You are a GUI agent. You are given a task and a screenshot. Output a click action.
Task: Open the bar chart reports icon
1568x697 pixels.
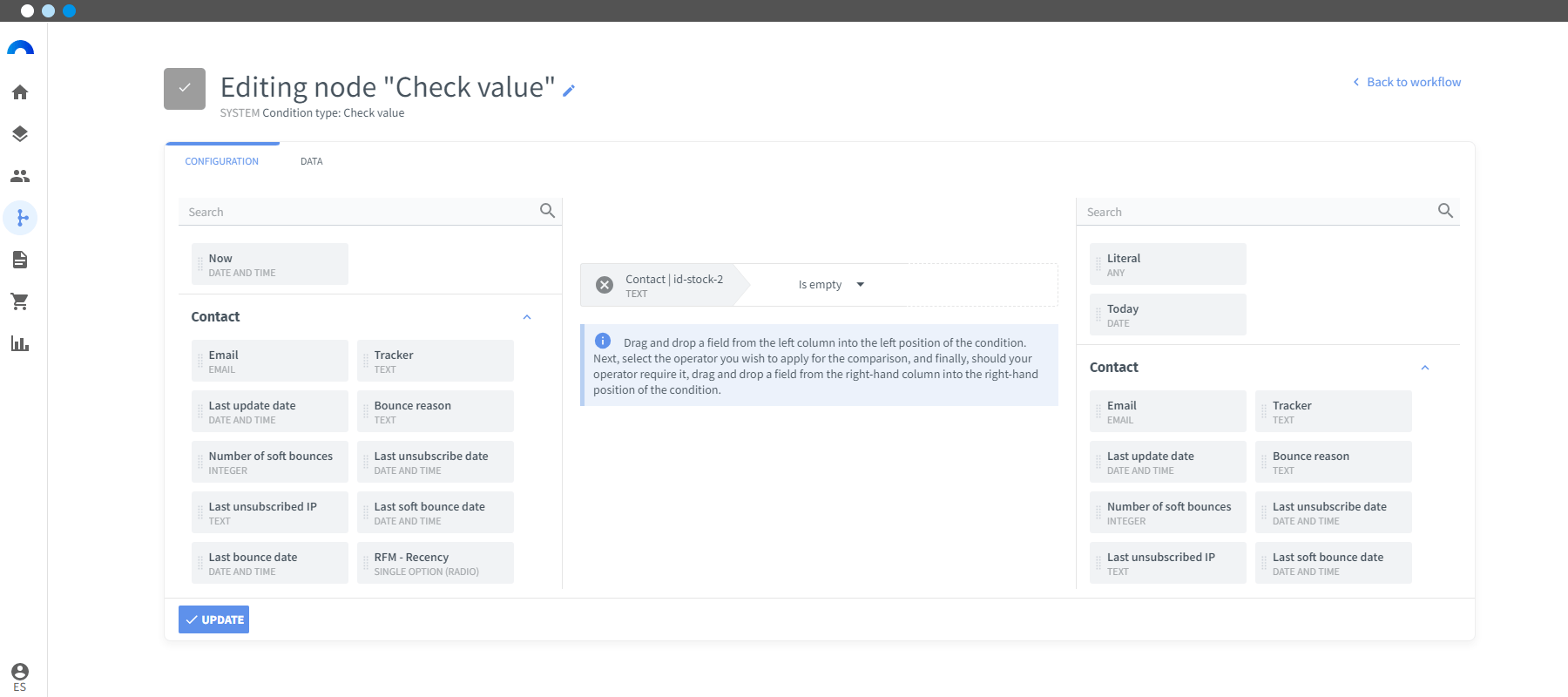click(20, 343)
